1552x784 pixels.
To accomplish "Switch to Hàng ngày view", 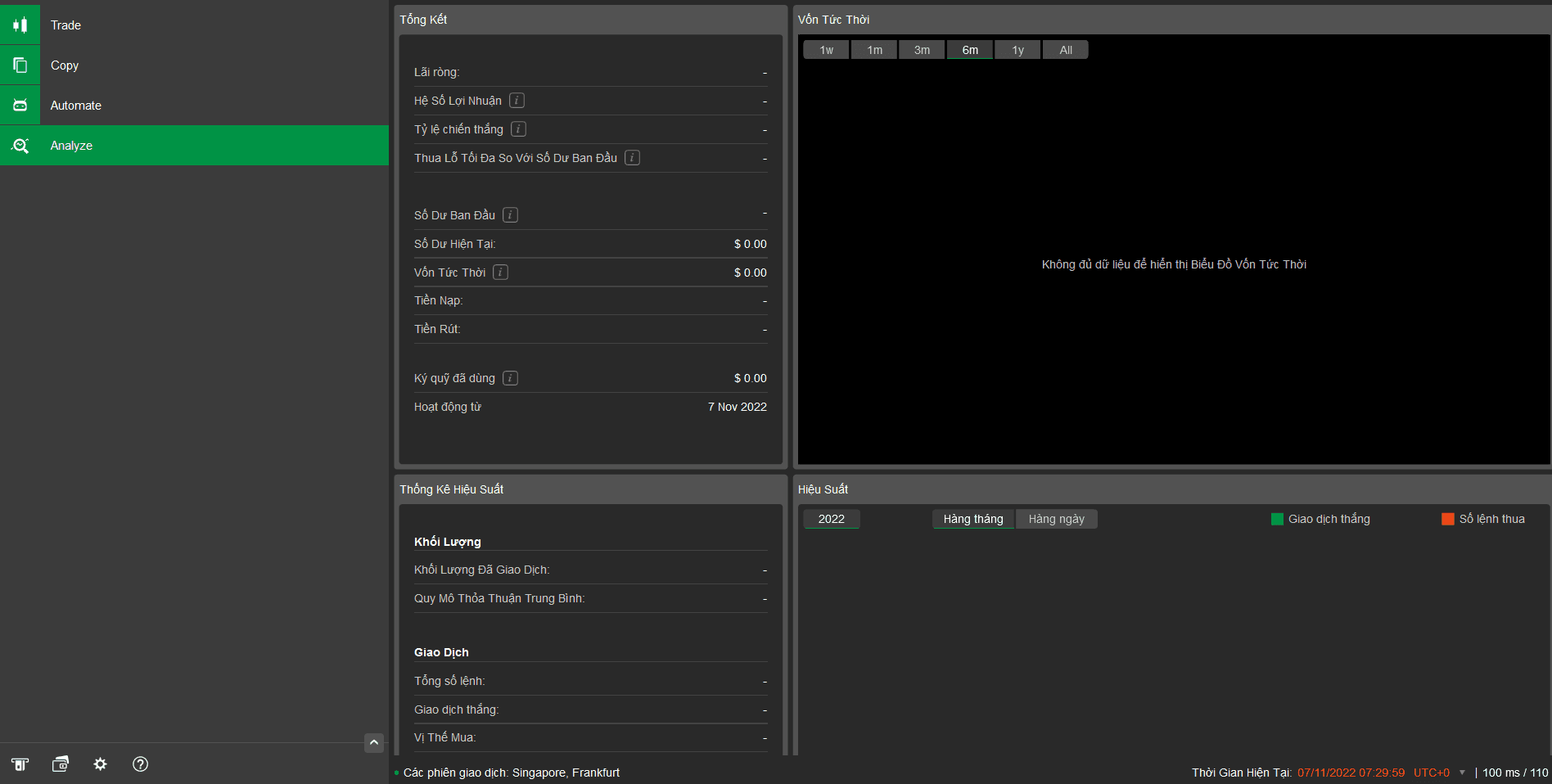I will click(1056, 519).
